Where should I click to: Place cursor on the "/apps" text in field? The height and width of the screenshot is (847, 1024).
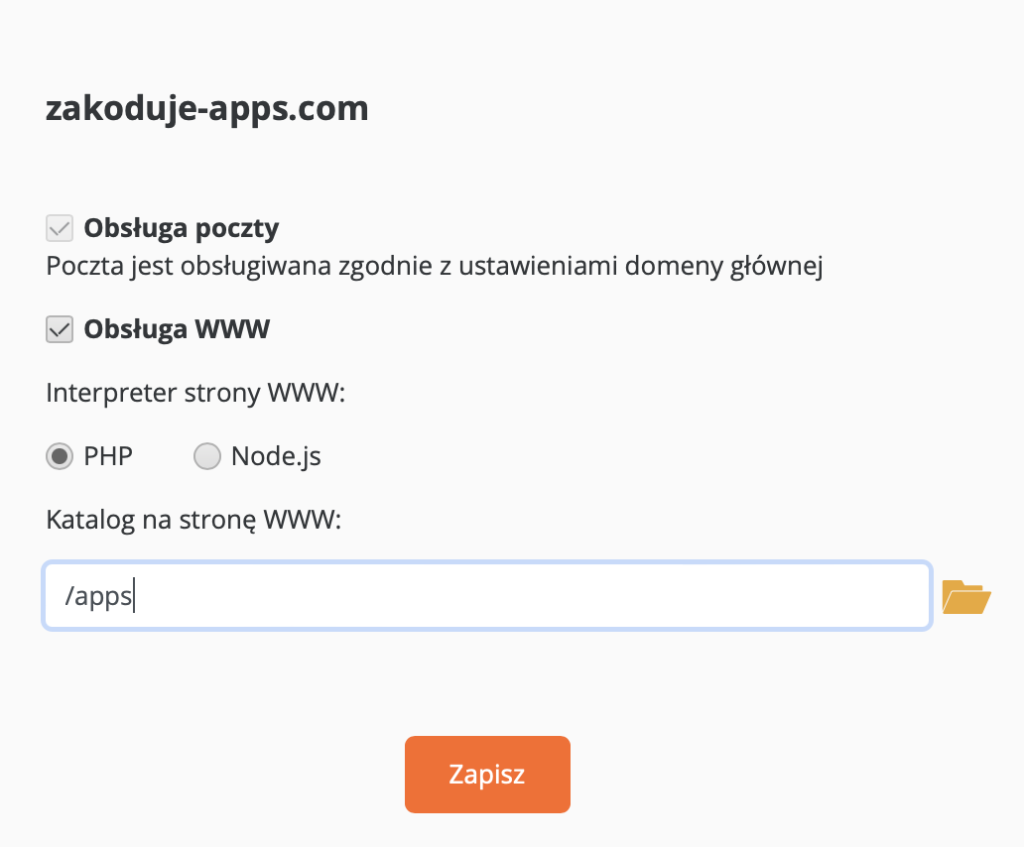click(98, 596)
